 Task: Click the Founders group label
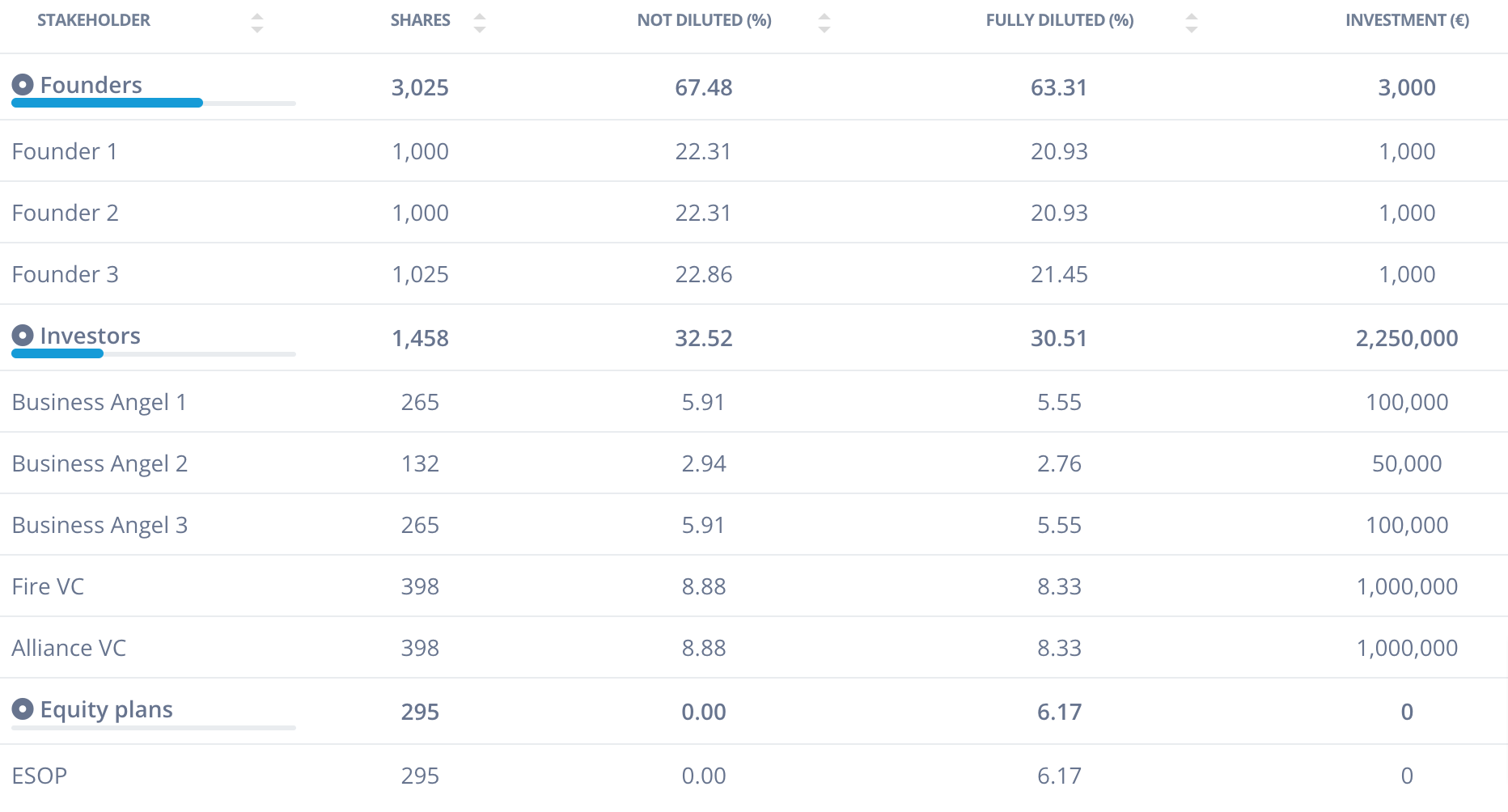tap(91, 85)
